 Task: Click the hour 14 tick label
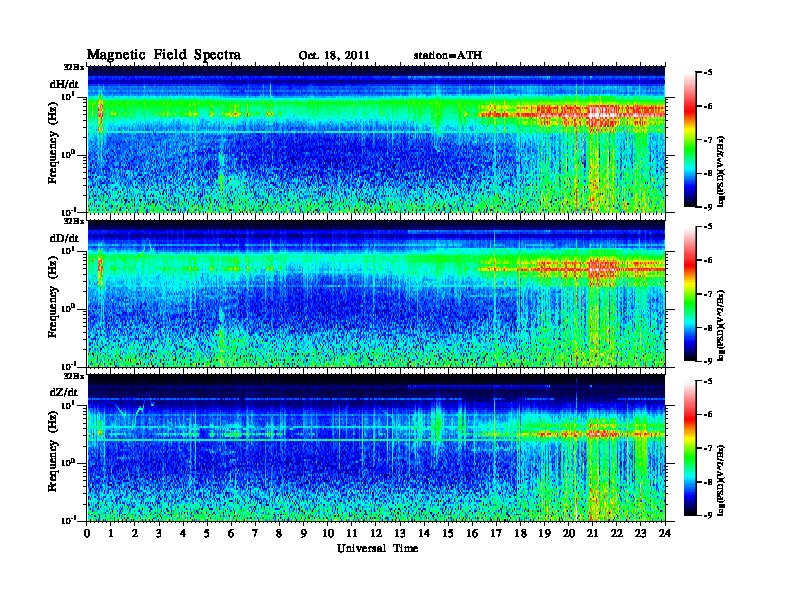point(424,533)
